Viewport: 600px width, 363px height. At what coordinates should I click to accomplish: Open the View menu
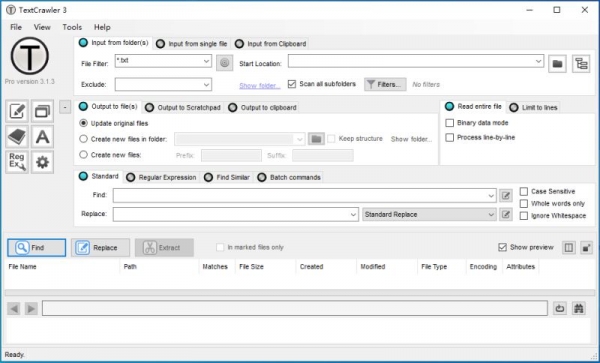42,27
